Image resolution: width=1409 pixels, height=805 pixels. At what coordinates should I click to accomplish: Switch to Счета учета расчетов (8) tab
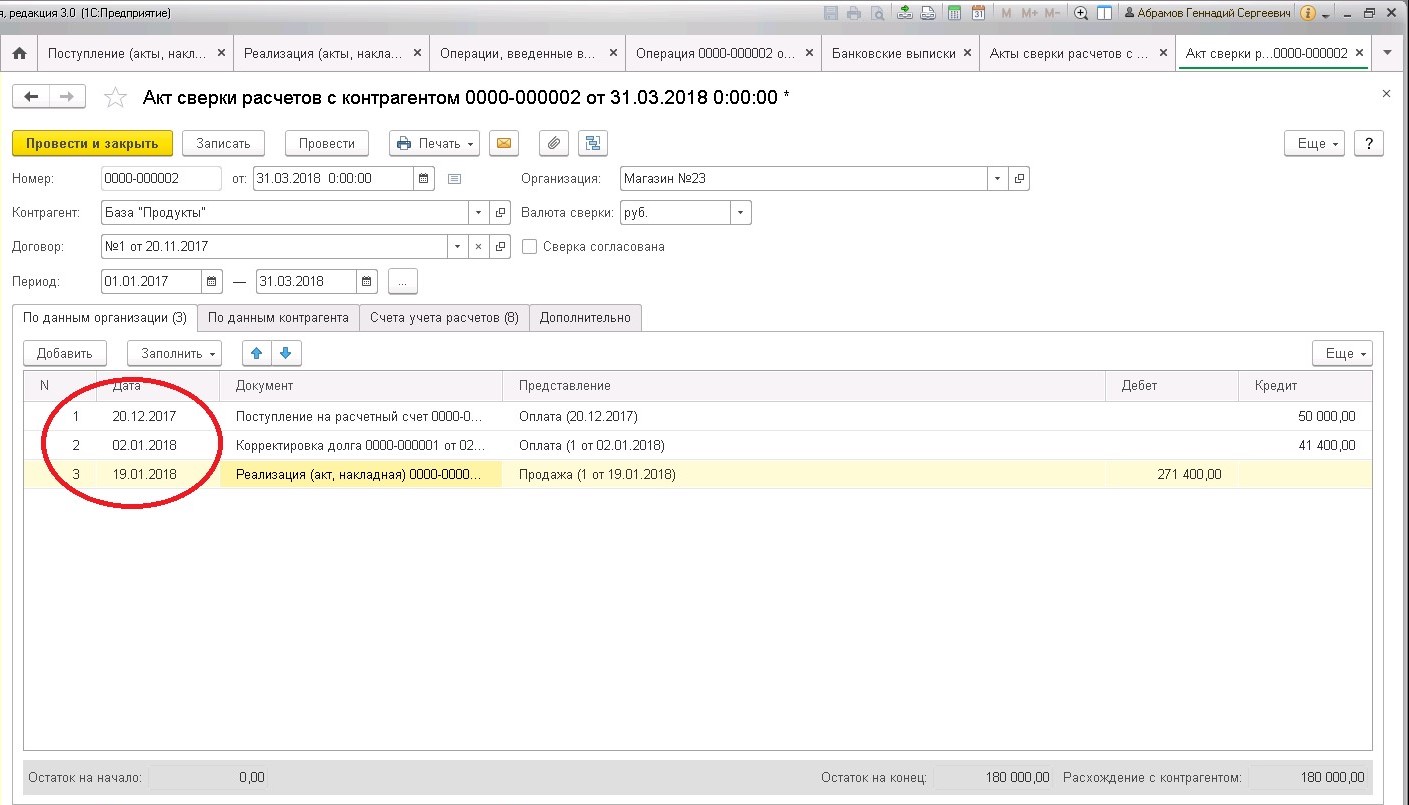click(x=444, y=317)
